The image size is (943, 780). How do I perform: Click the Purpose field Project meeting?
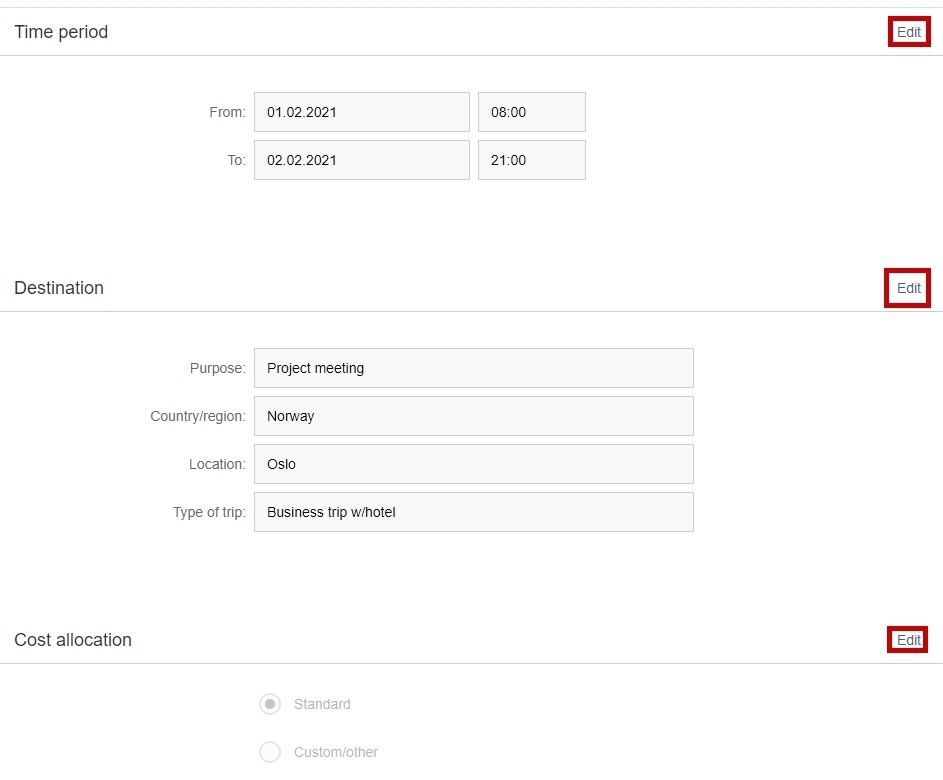[474, 368]
